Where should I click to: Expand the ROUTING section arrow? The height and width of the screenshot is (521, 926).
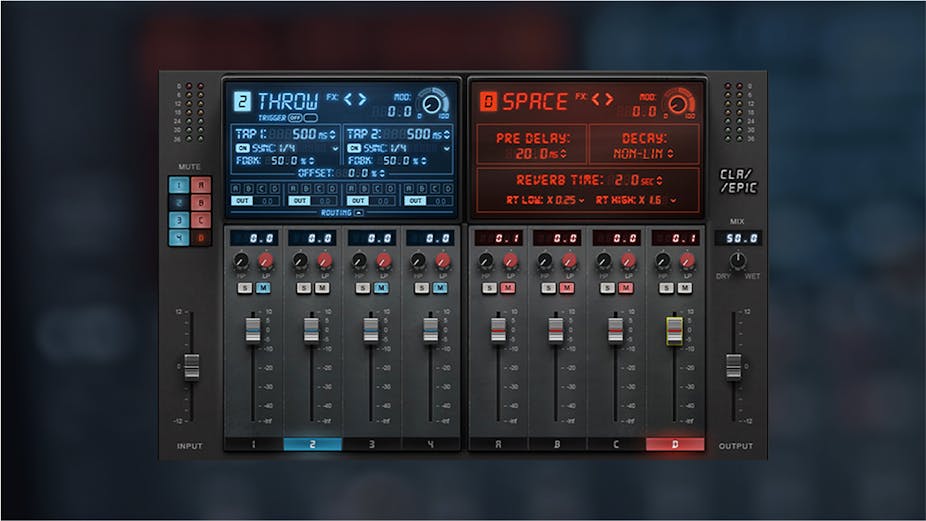click(x=359, y=213)
